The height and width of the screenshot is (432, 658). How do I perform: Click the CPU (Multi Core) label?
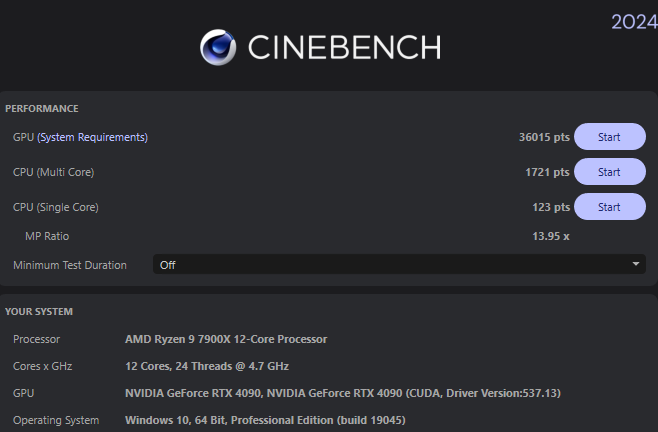[54, 172]
